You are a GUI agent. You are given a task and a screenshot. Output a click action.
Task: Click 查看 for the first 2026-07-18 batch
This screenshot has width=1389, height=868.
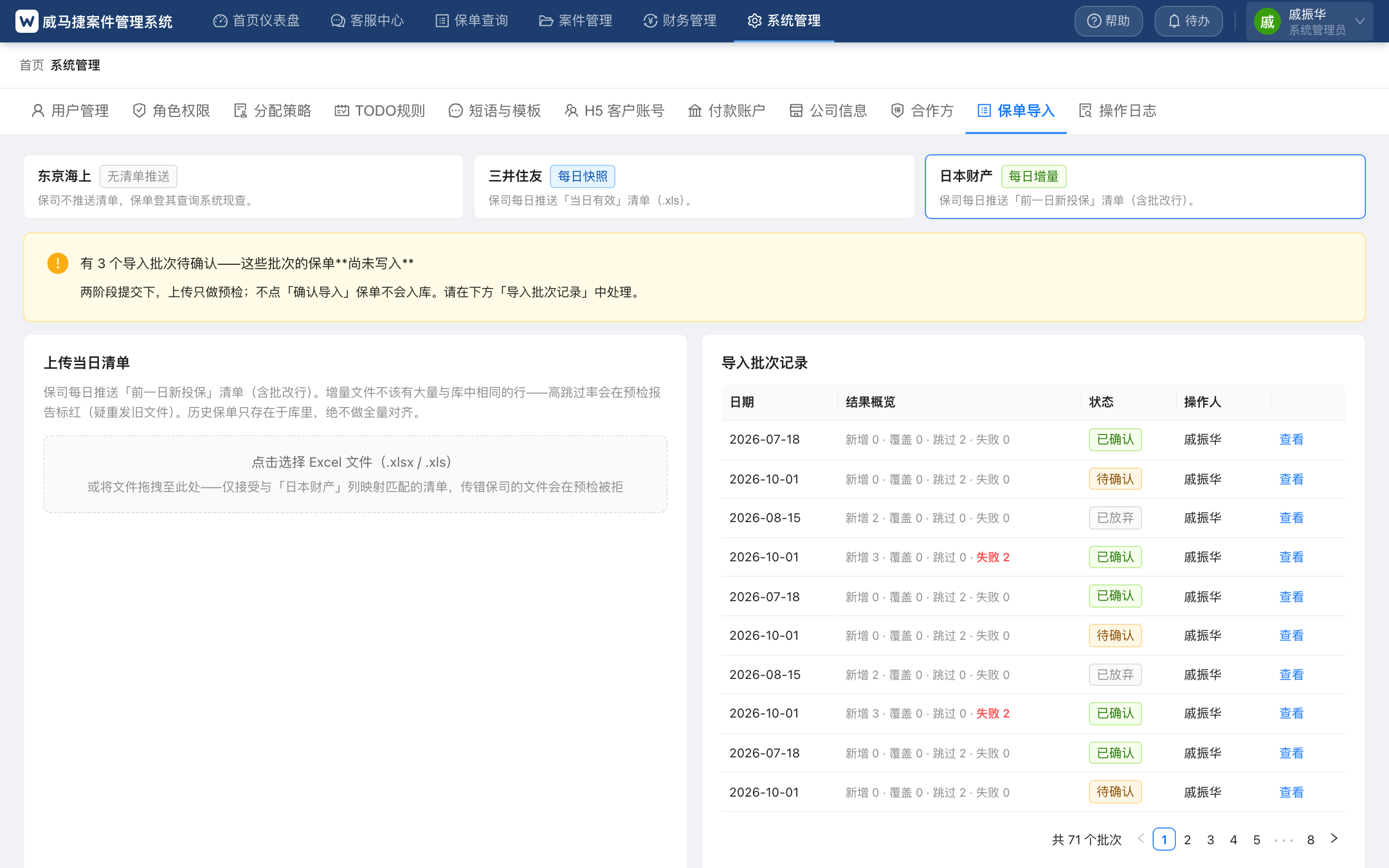tap(1291, 439)
